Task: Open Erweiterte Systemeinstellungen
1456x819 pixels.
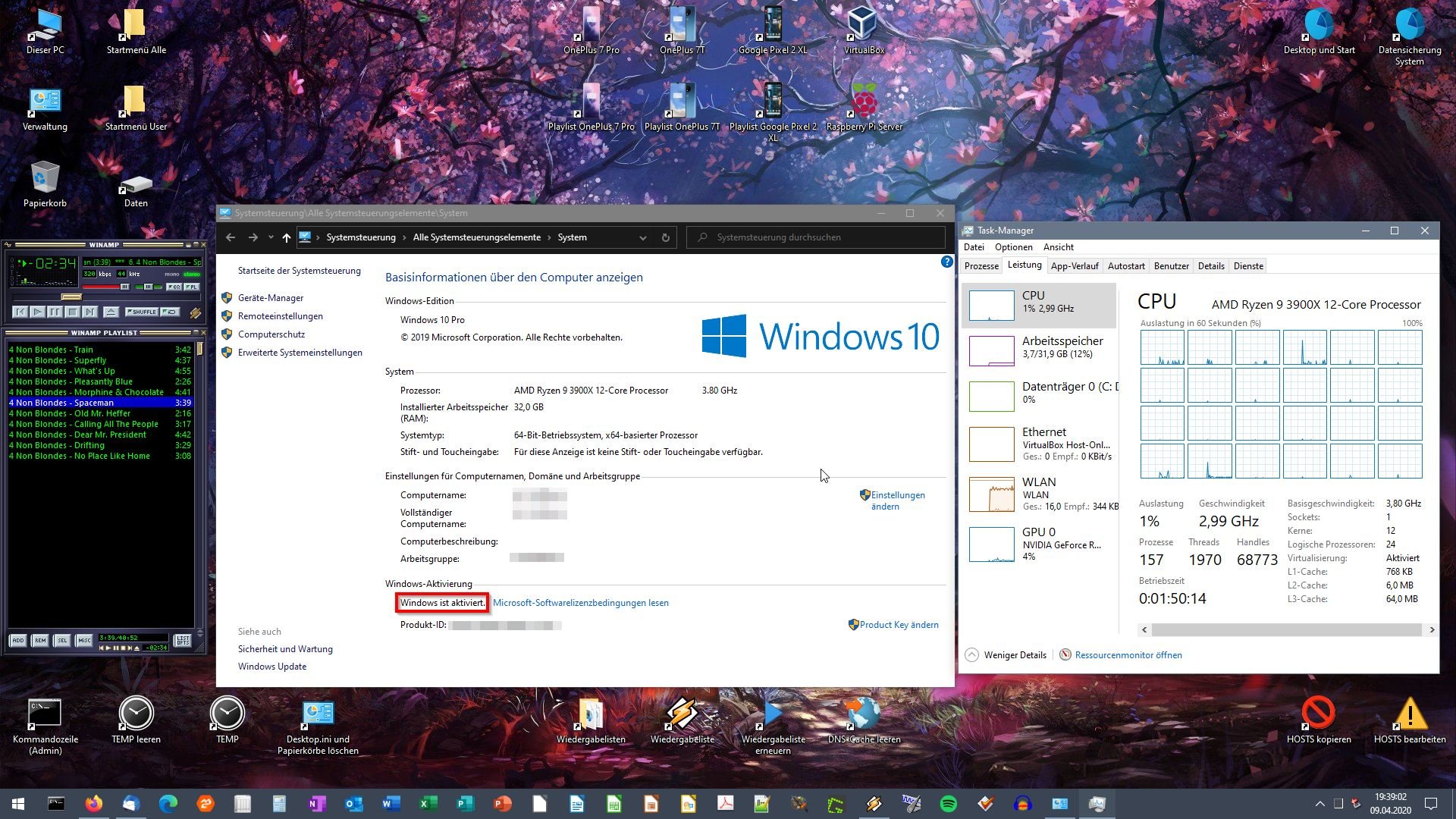Action: (300, 353)
